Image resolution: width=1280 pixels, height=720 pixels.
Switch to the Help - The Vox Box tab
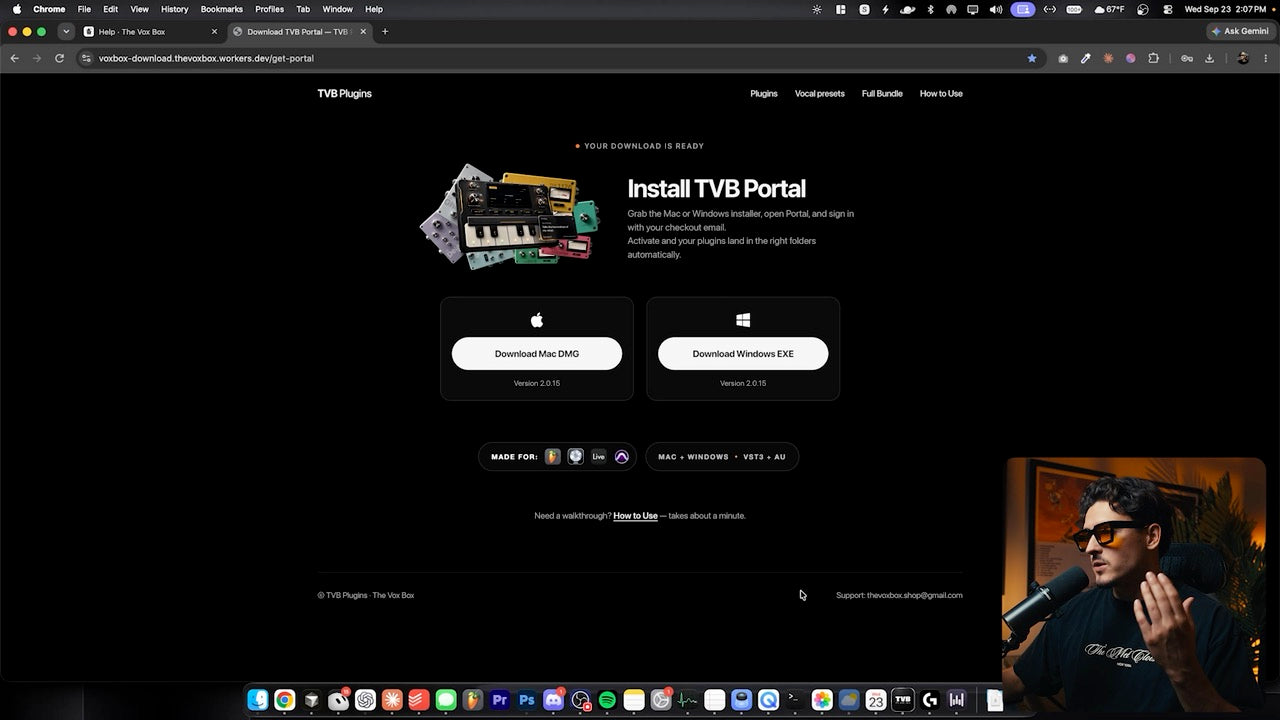click(x=150, y=31)
